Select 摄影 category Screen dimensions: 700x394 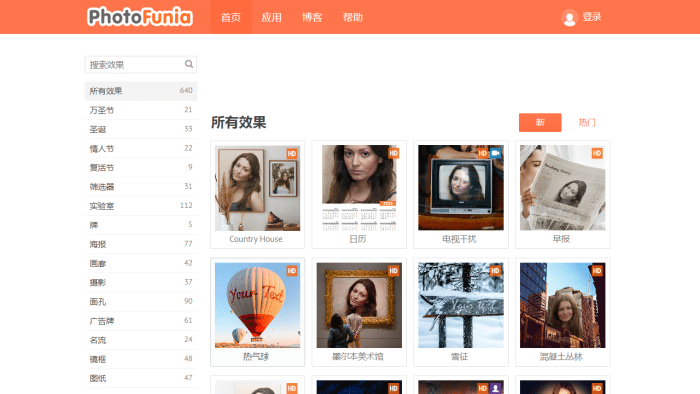point(141,282)
